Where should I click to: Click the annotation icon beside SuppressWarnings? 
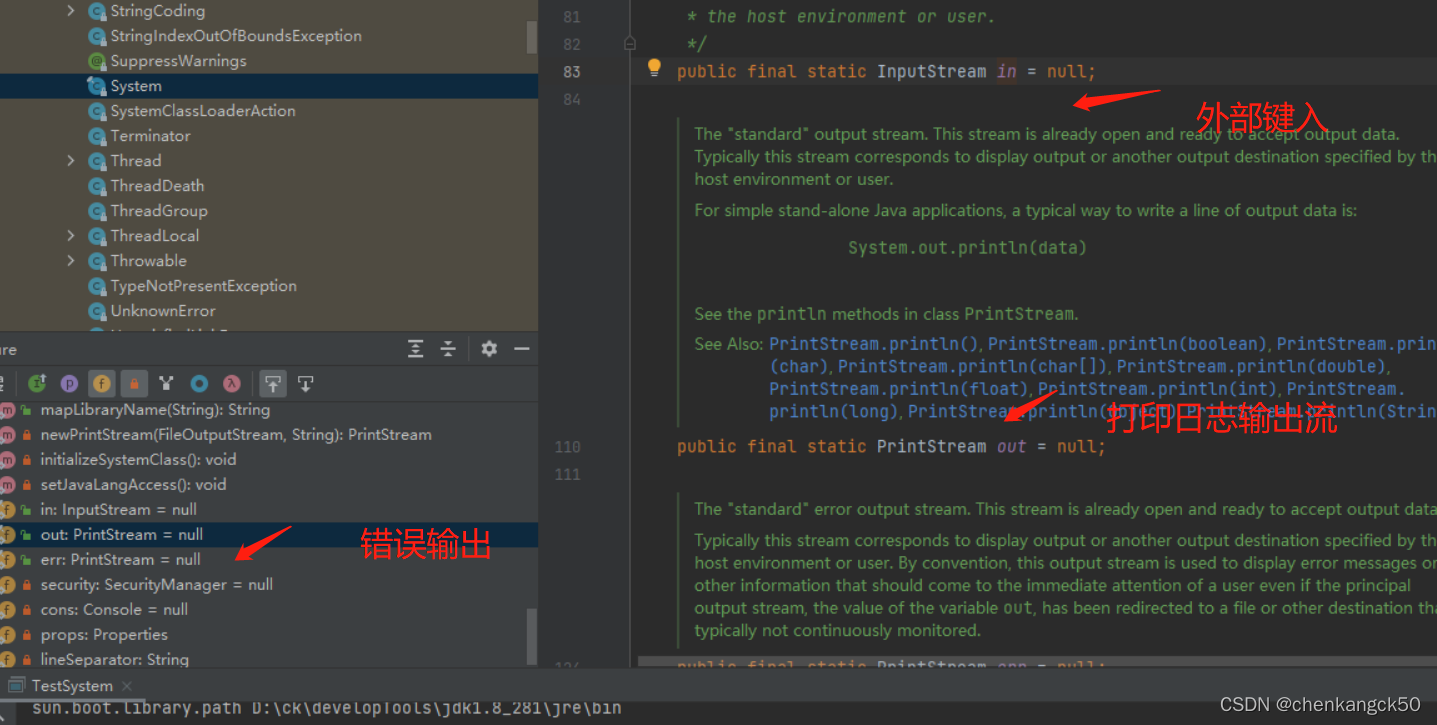click(x=97, y=61)
